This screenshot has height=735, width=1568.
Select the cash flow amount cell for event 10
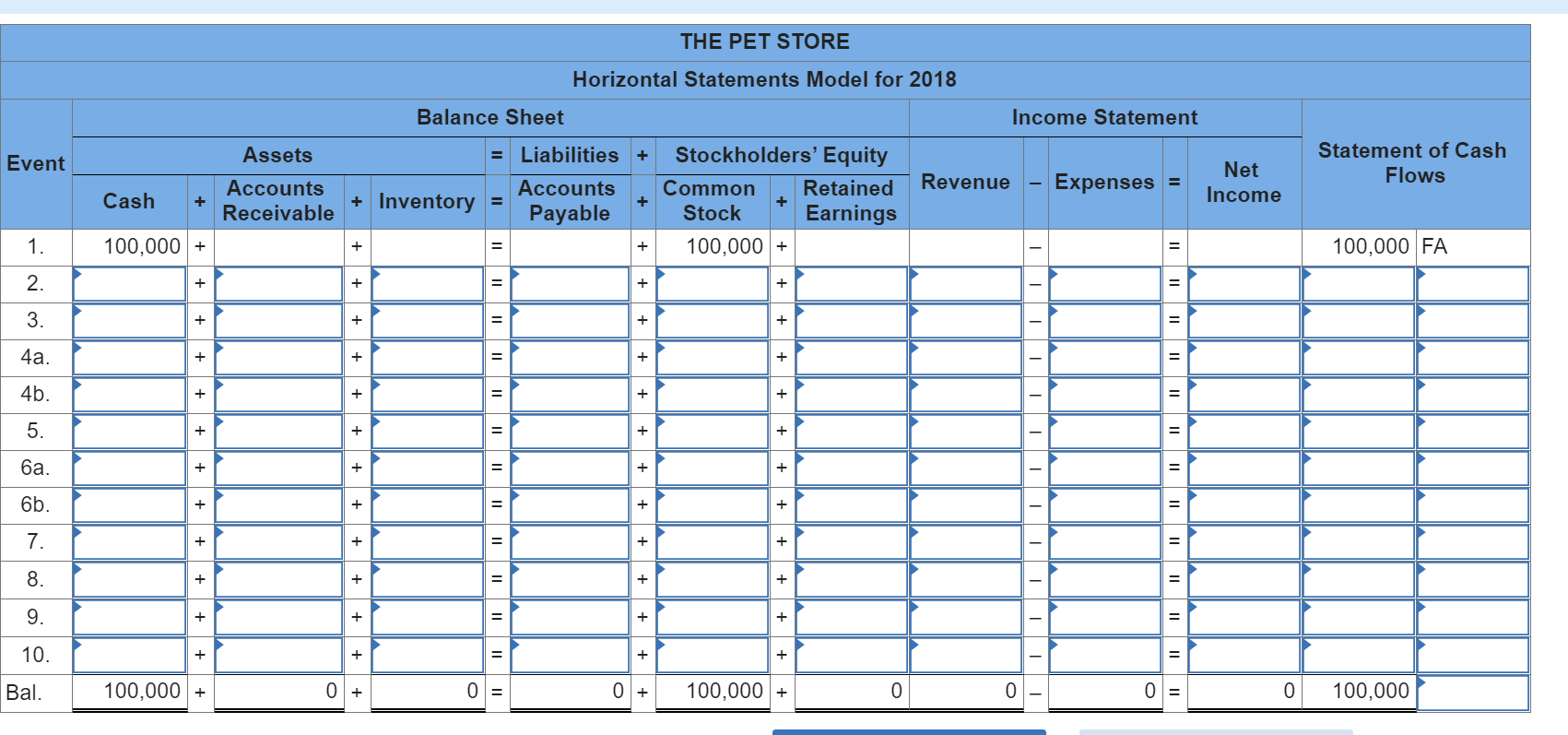point(1359,656)
